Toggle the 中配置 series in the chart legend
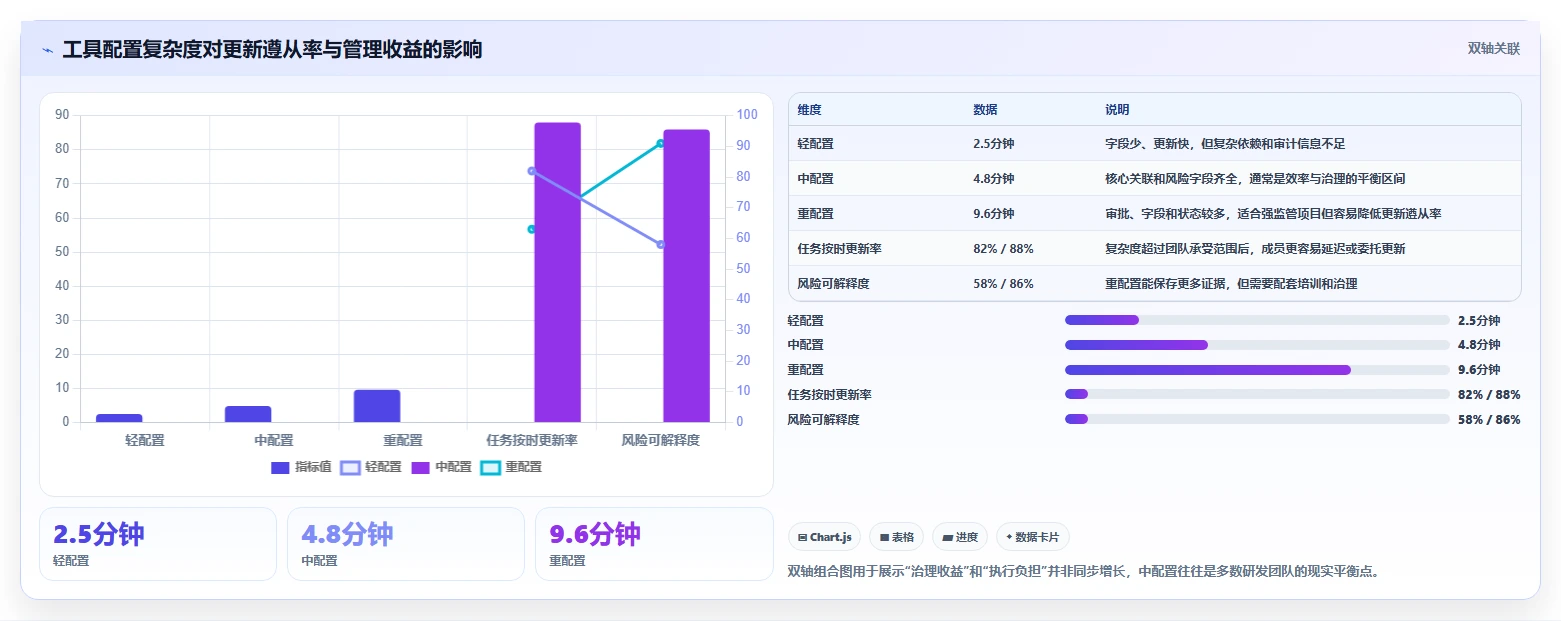 click(441, 467)
